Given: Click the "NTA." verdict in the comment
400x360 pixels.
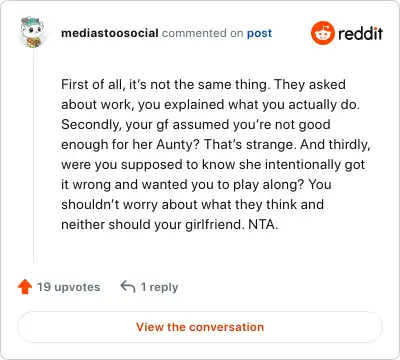Looking at the screenshot, I should tap(263, 224).
